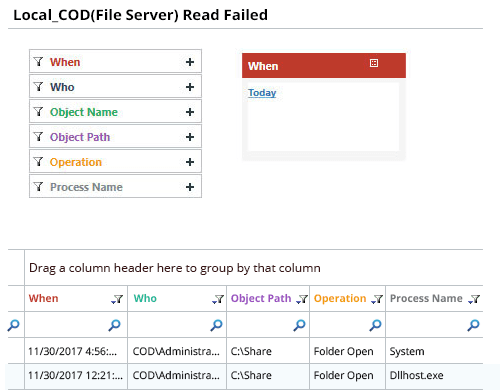Click the leftmost magnifier in filter row
The width and height of the screenshot is (500, 390).
pos(13,325)
